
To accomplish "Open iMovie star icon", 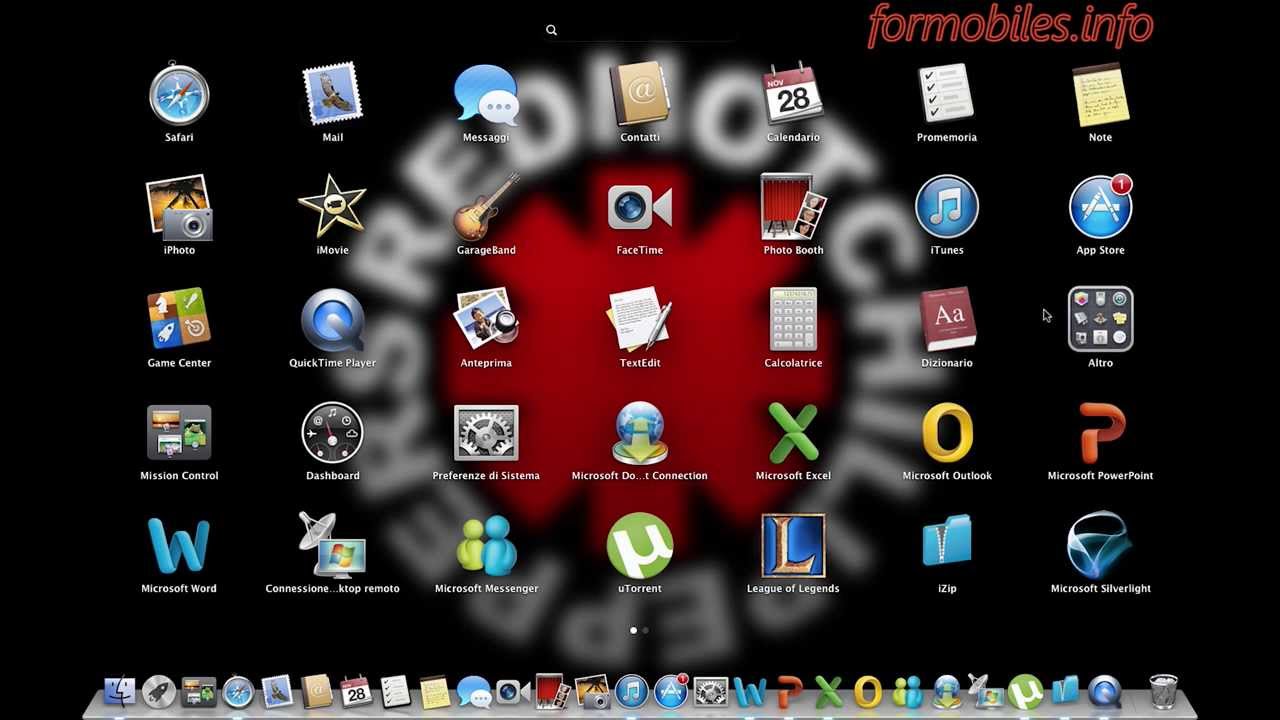I will tap(332, 207).
